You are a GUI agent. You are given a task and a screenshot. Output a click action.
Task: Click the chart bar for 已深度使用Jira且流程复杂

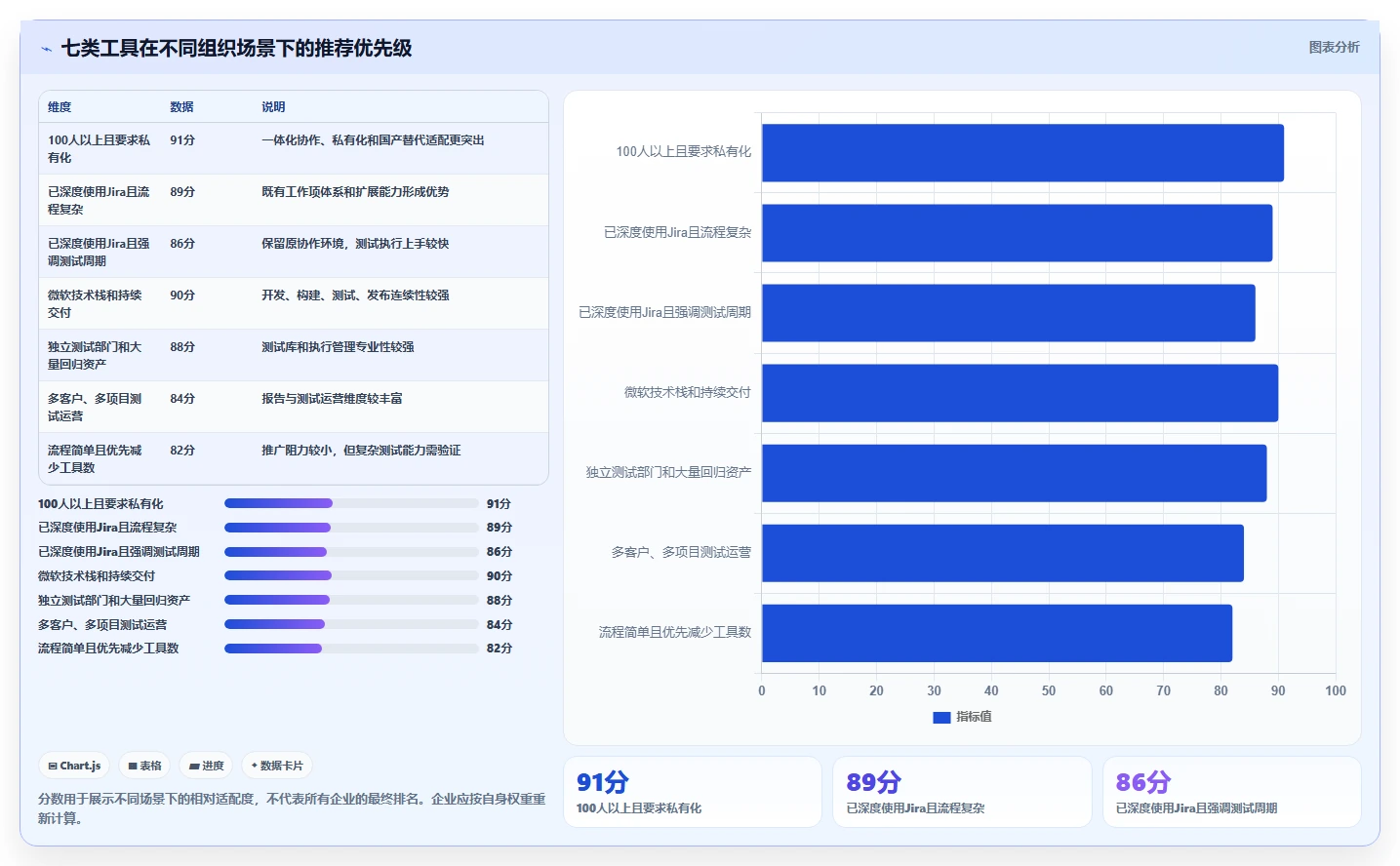click(x=1017, y=233)
